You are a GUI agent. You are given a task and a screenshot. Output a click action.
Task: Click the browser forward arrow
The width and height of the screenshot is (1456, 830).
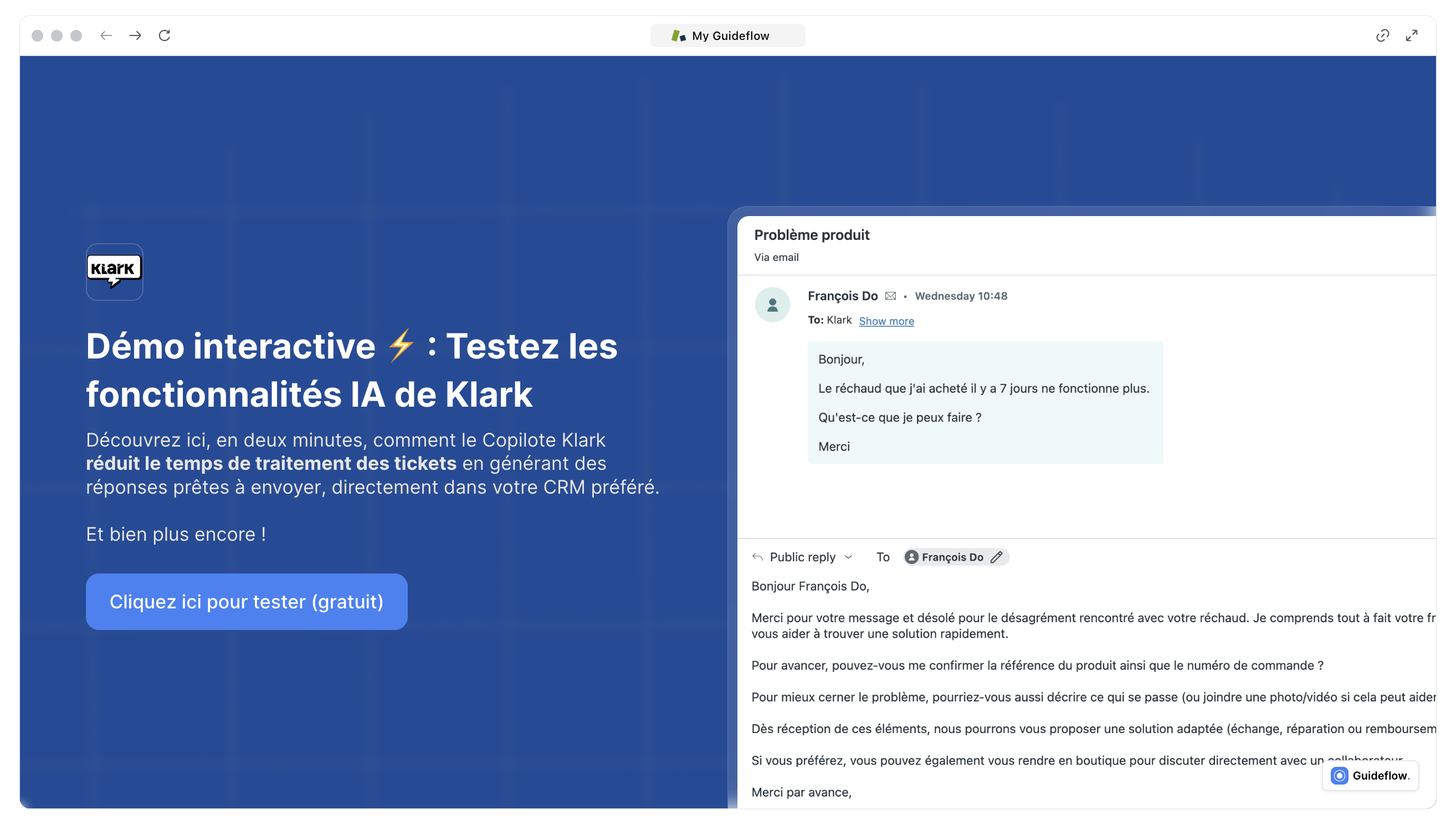point(135,35)
